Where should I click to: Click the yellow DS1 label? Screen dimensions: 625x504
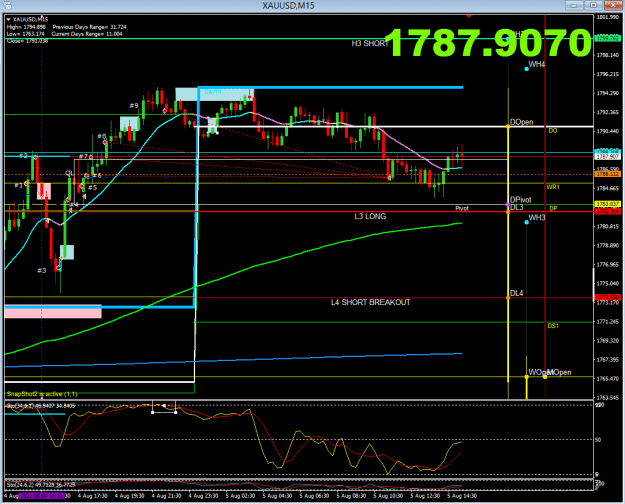[x=553, y=326]
